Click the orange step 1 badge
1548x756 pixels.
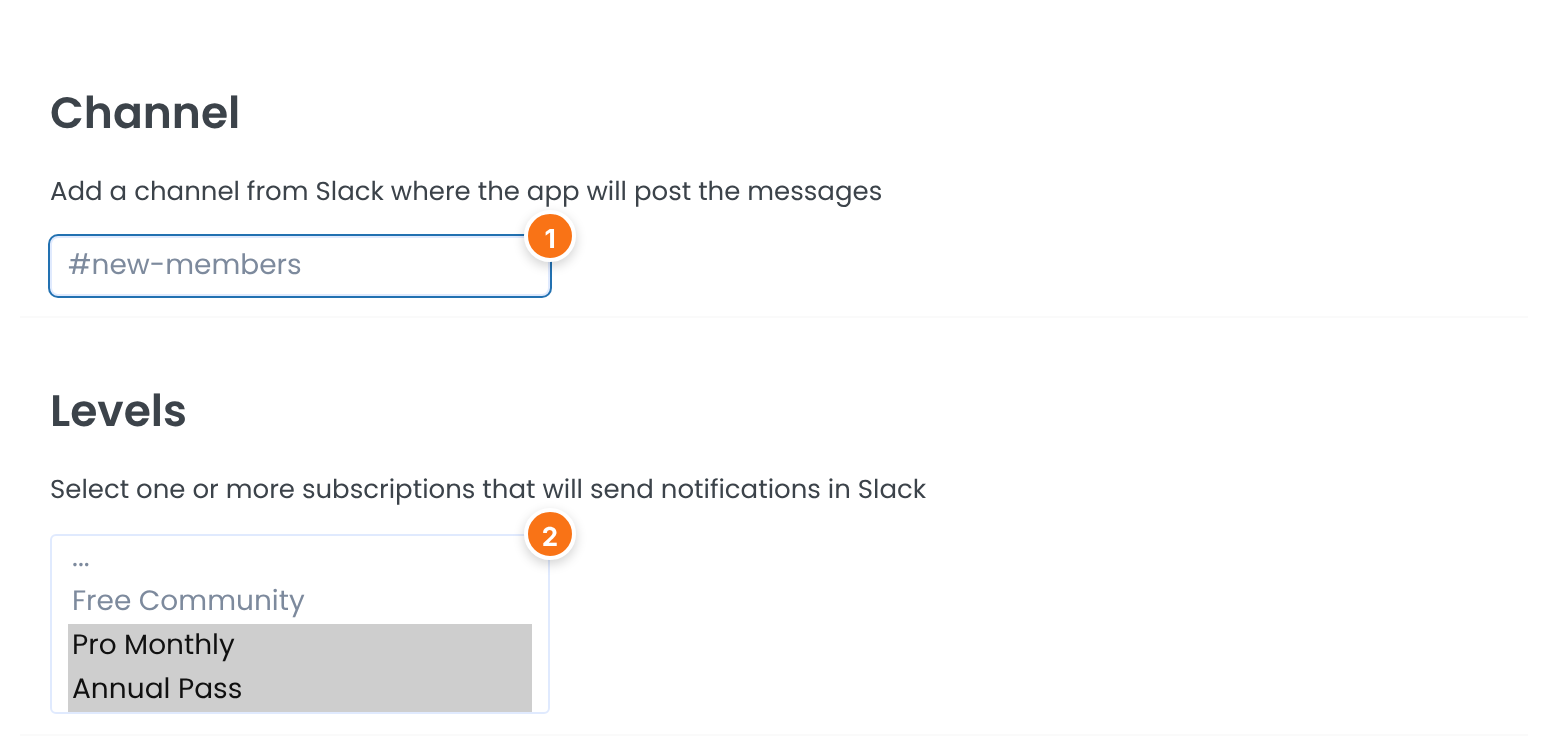549,238
